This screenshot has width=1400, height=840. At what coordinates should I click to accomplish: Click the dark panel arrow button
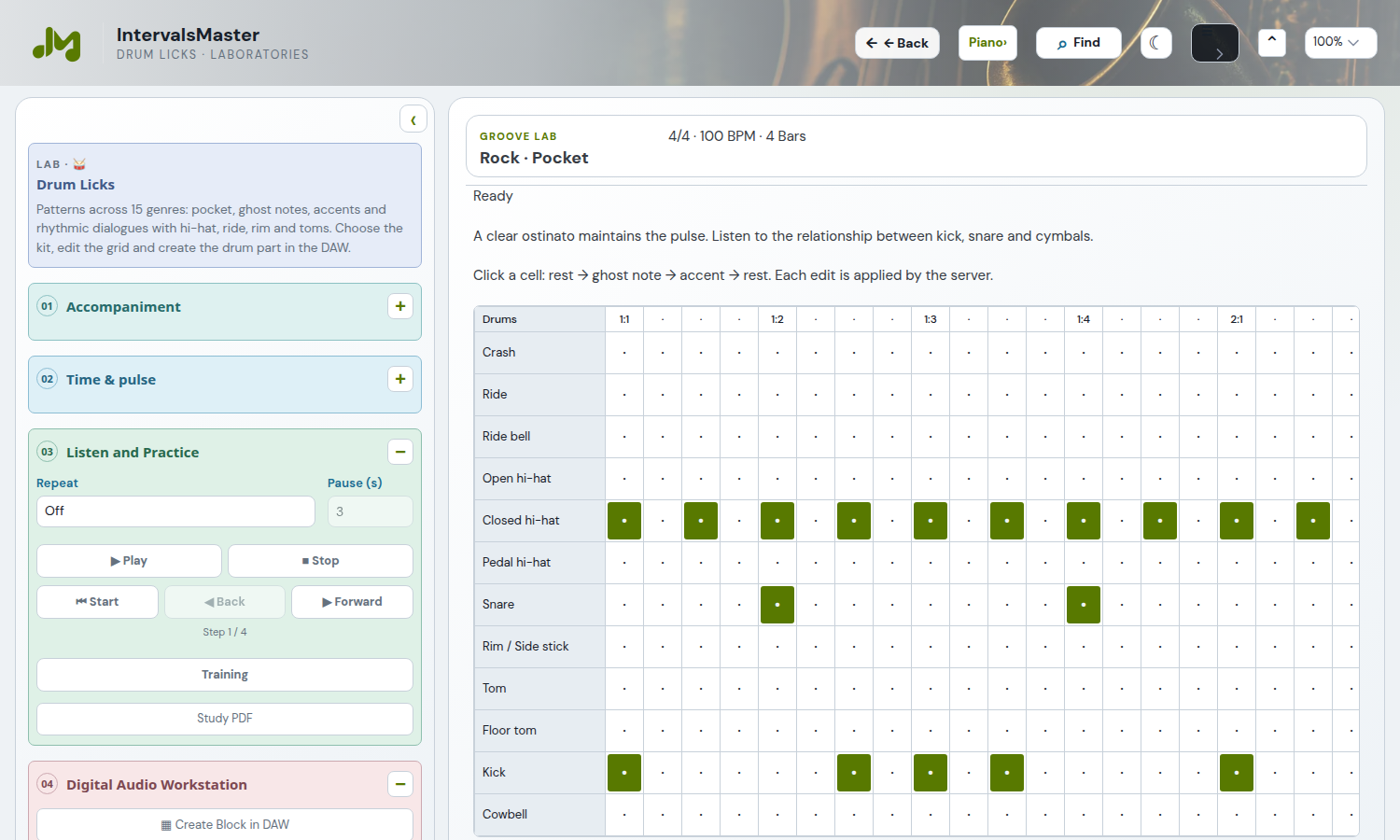[x=1215, y=43]
